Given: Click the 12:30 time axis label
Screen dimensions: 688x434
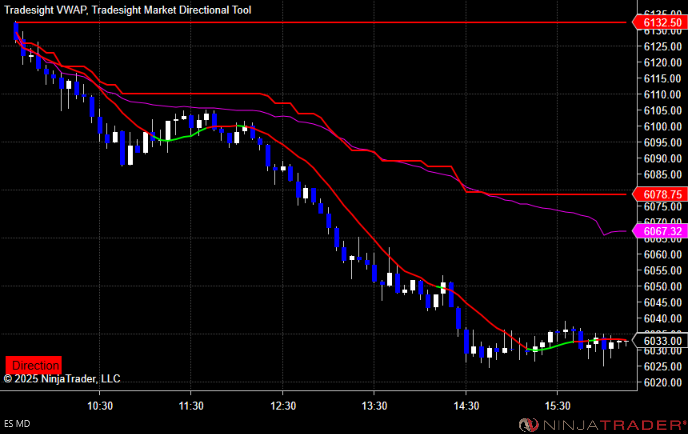Looking at the screenshot, I should tap(283, 406).
